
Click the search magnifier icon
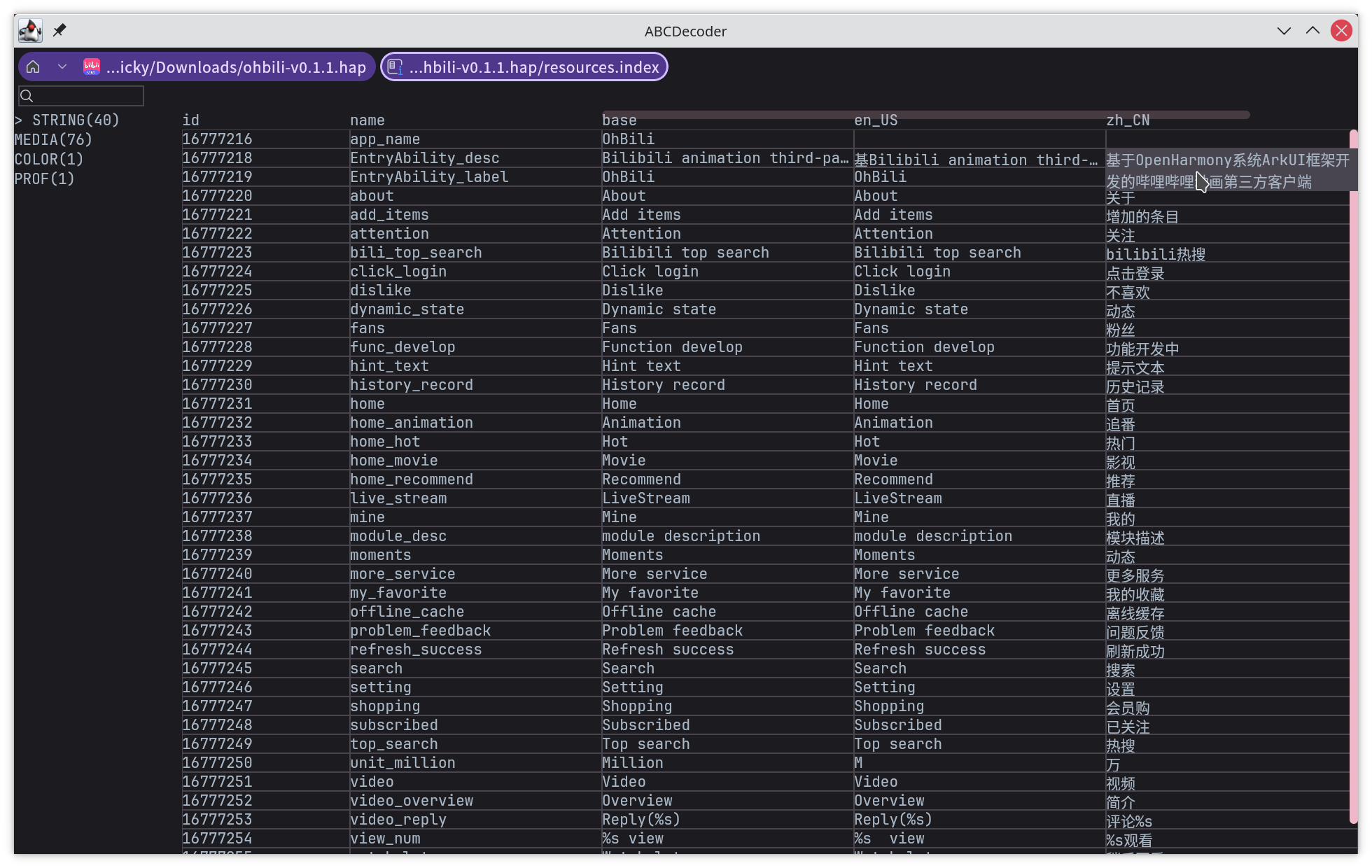[27, 96]
